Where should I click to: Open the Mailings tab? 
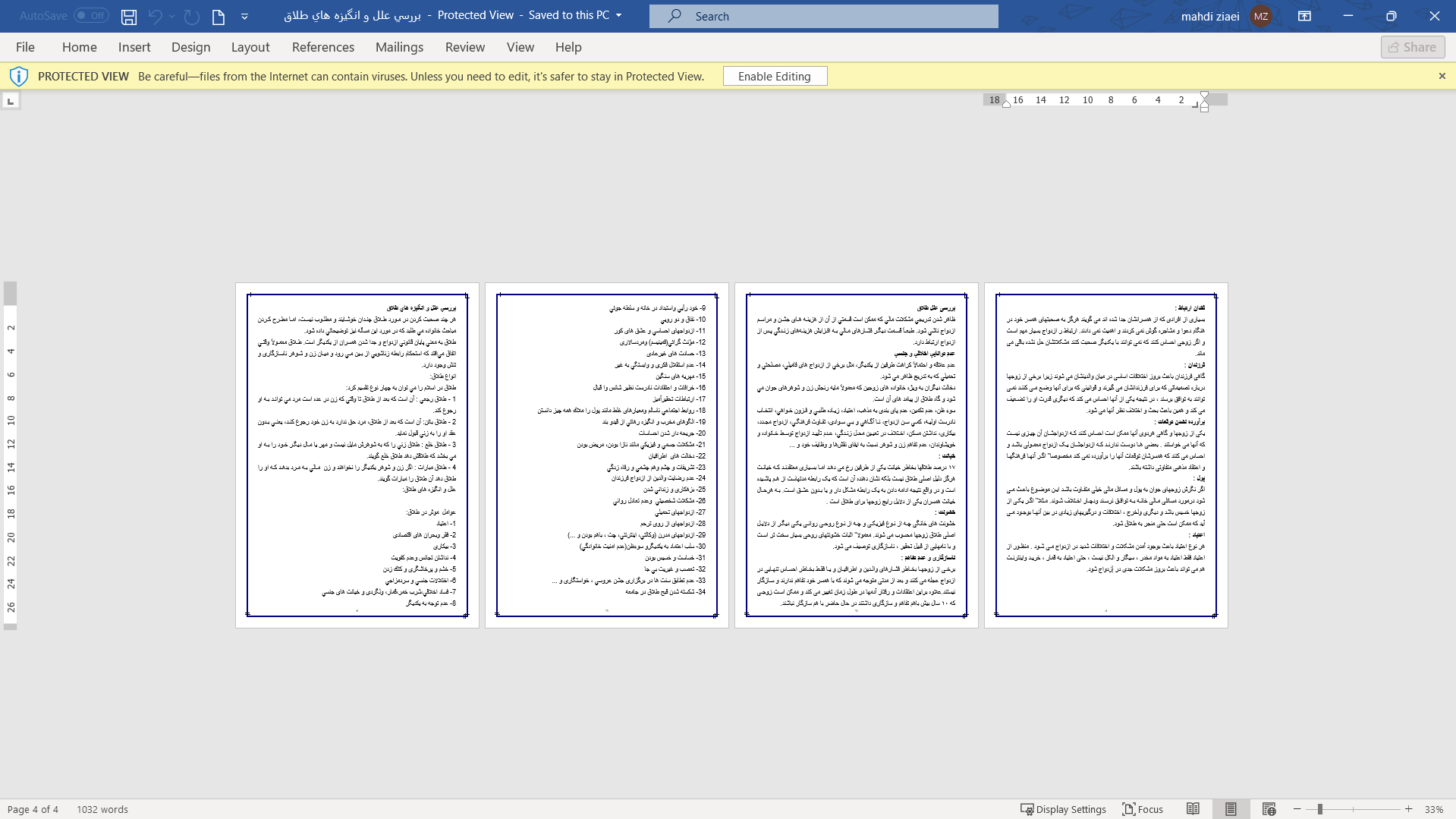(399, 47)
